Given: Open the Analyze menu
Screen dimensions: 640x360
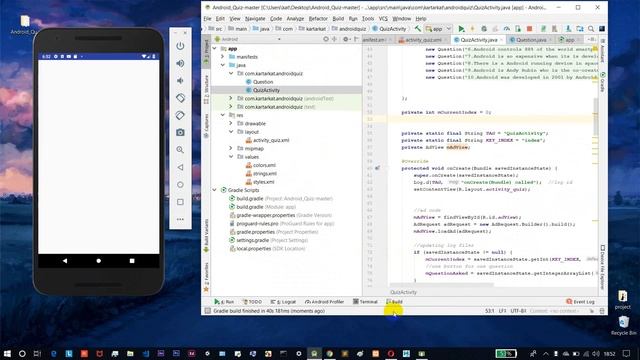Looking at the screenshot, I should click(x=295, y=19).
